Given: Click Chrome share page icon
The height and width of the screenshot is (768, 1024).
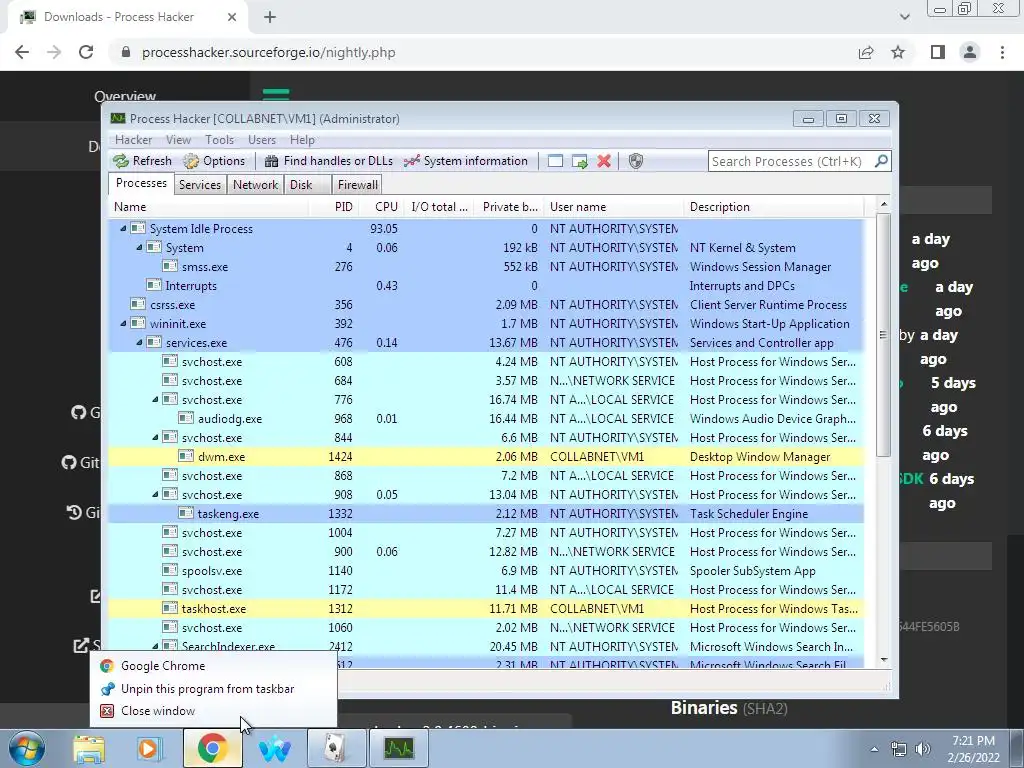Looking at the screenshot, I should coord(866,52).
